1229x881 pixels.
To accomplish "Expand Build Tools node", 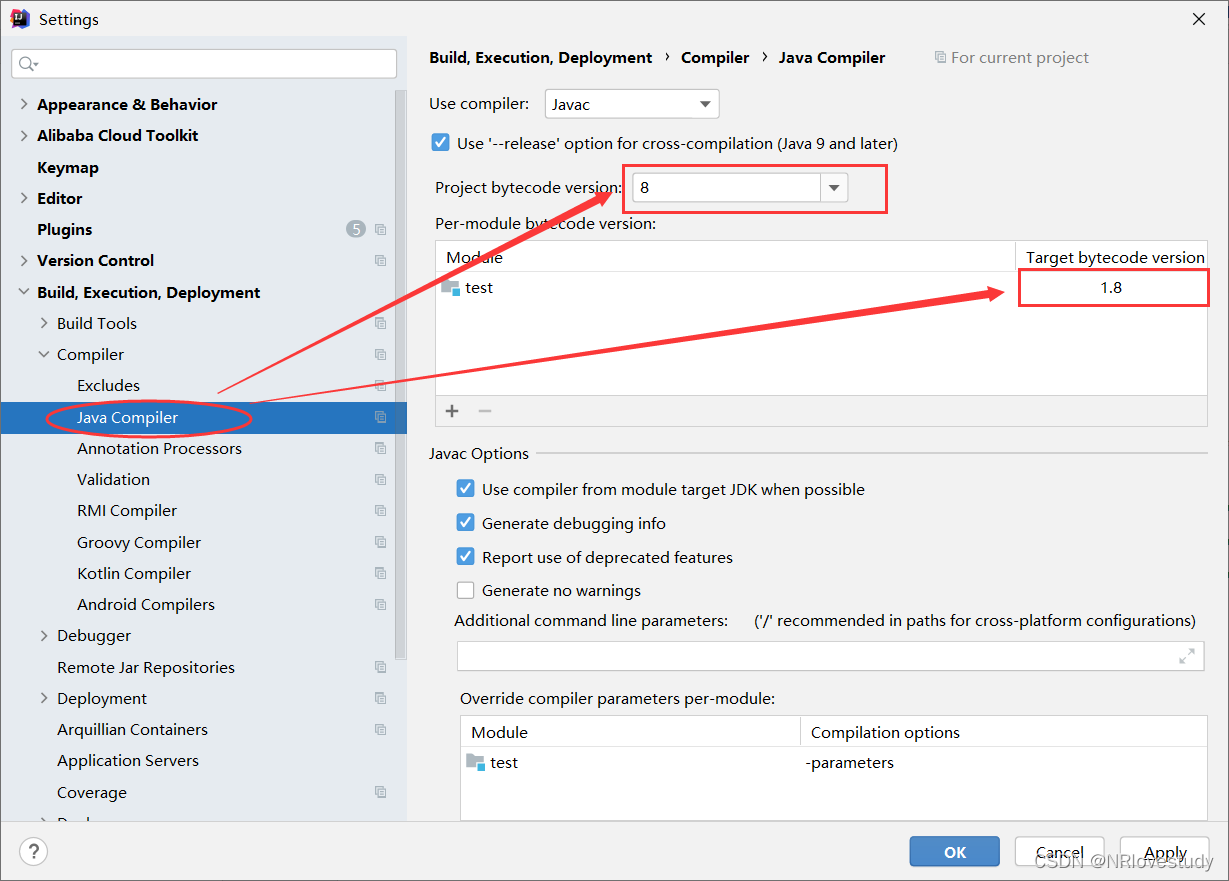I will [x=44, y=323].
